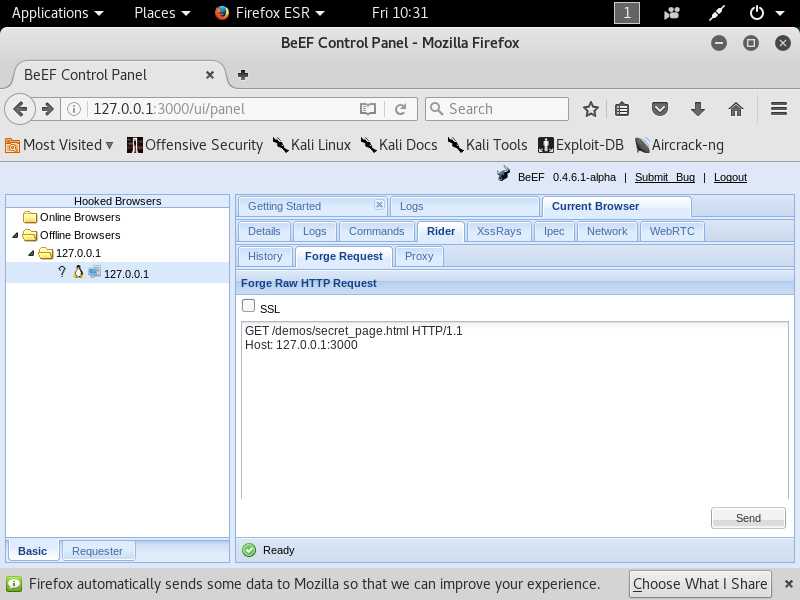
Task: Open the Places menu
Action: pyautogui.click(x=162, y=13)
